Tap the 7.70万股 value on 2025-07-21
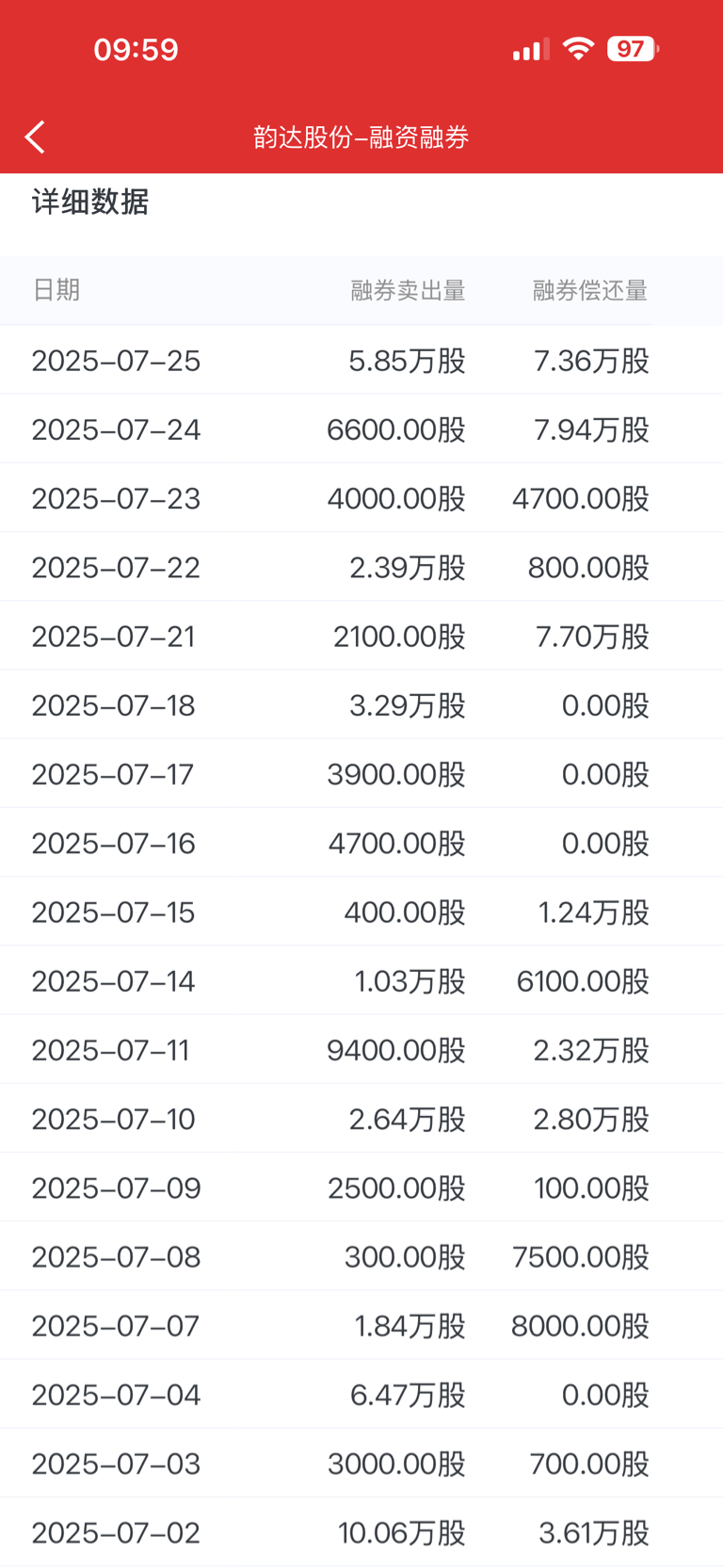 pyautogui.click(x=592, y=636)
